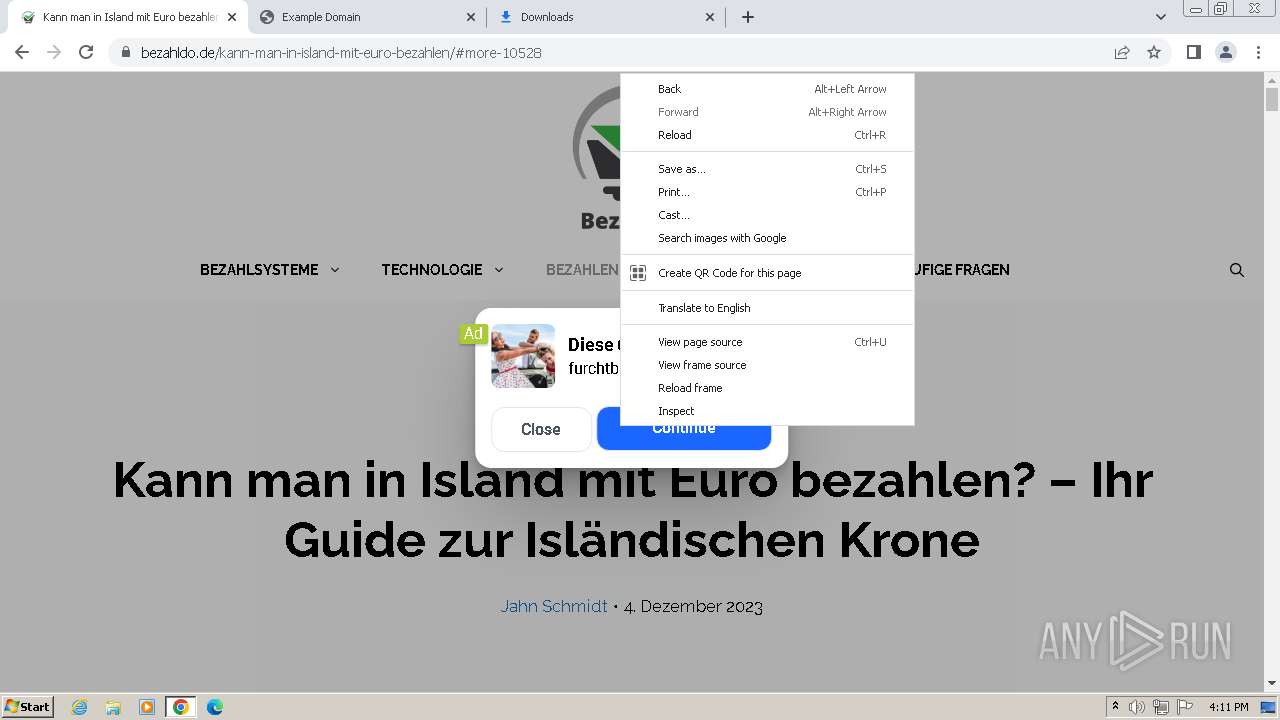The height and width of the screenshot is (720, 1280).
Task: Open the new tab plus button
Action: (x=748, y=17)
